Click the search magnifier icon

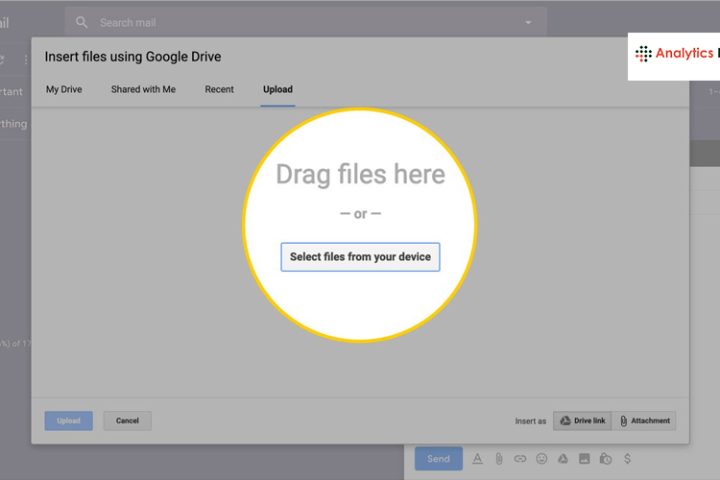(82, 22)
